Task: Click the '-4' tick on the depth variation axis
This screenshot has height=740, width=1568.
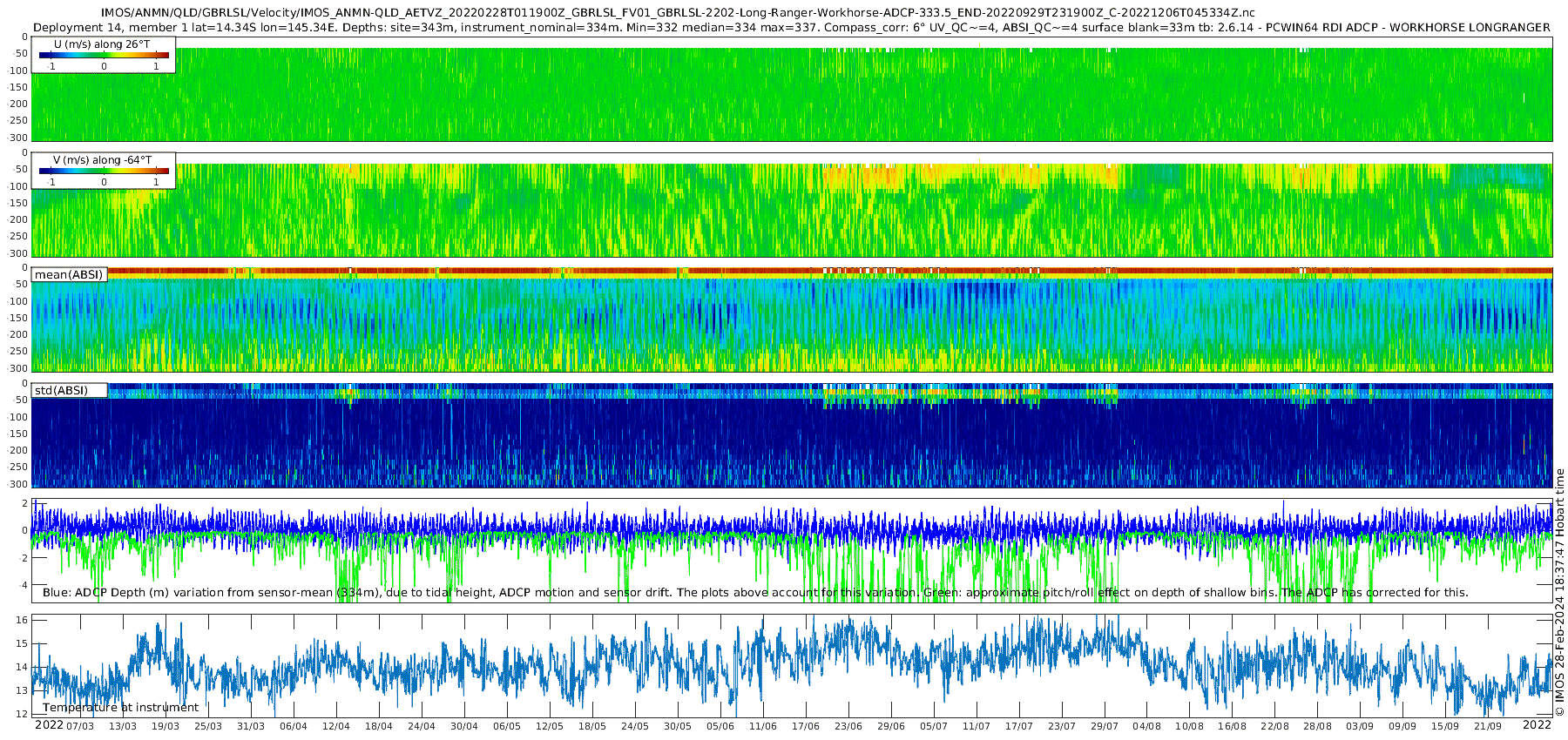Action: [24, 585]
